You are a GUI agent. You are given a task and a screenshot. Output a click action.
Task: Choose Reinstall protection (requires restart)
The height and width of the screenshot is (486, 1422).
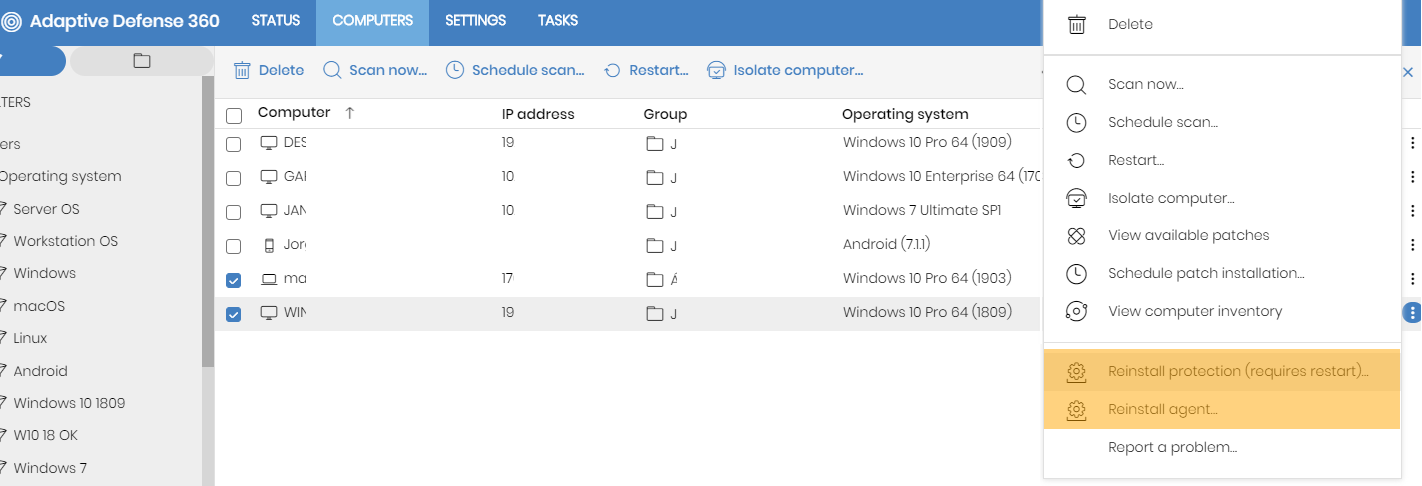point(1221,371)
